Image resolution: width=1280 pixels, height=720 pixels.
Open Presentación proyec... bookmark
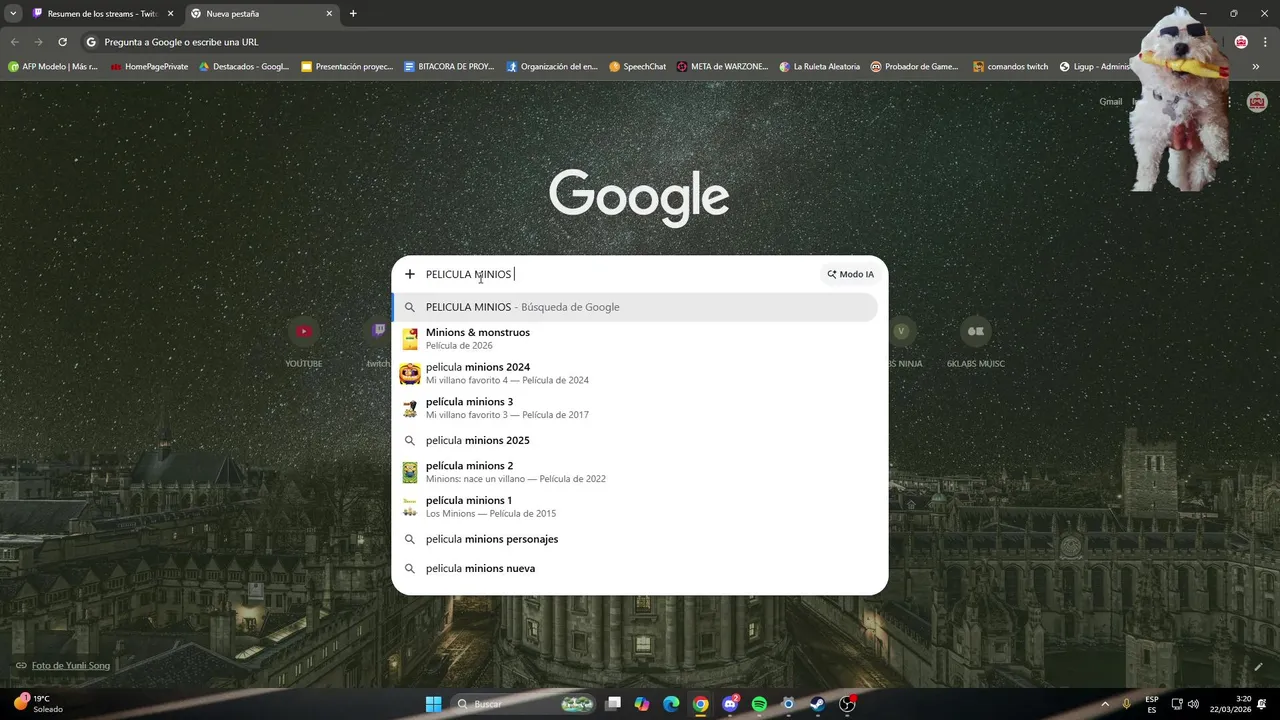[x=347, y=67]
